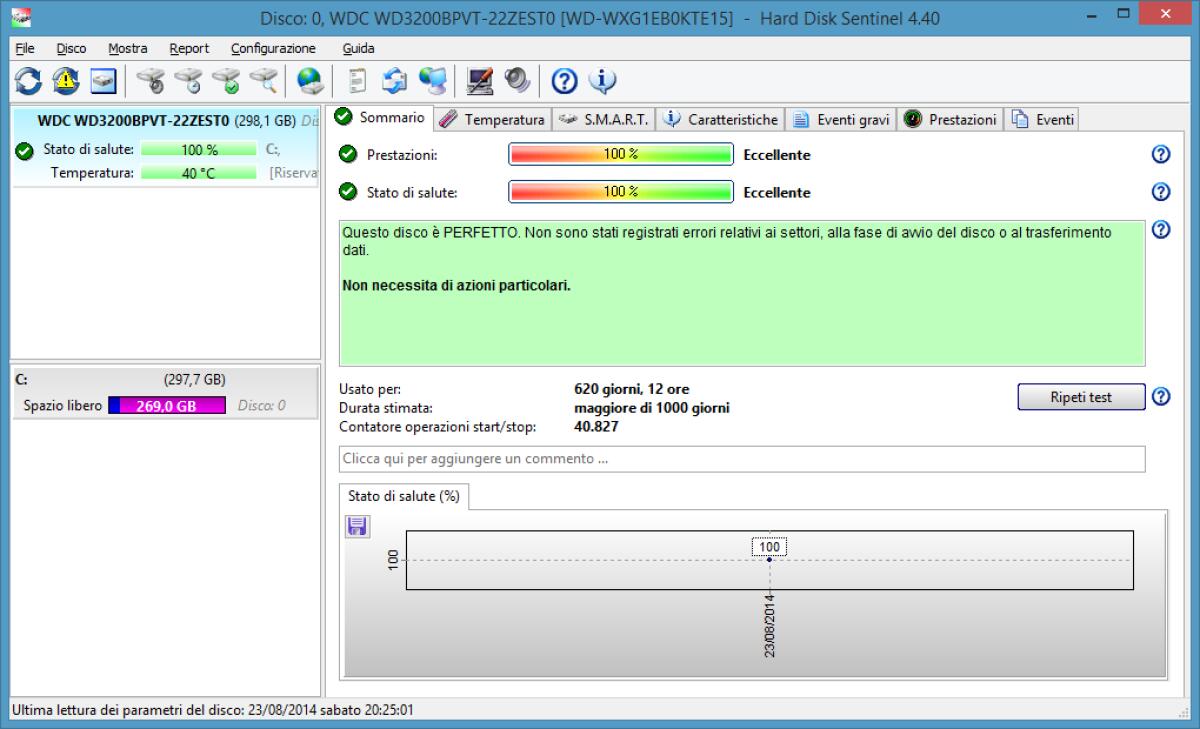Screen dimensions: 1200x729
Task: Click the help circle next to Prestazioni
Action: [x=1160, y=154]
